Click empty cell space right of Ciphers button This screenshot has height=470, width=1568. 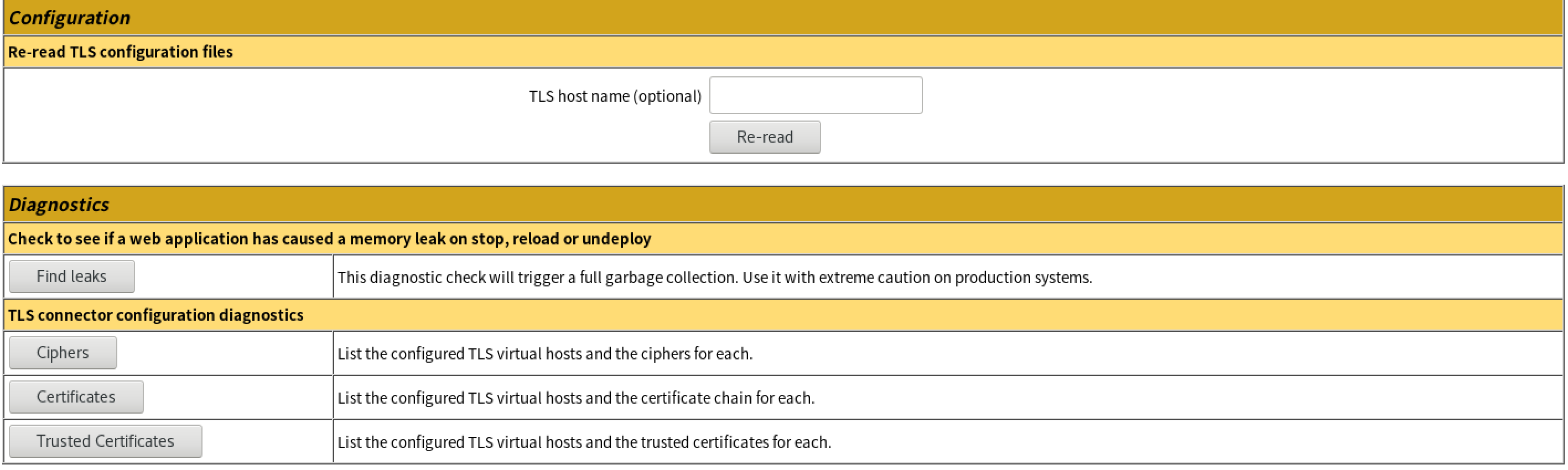coord(224,353)
